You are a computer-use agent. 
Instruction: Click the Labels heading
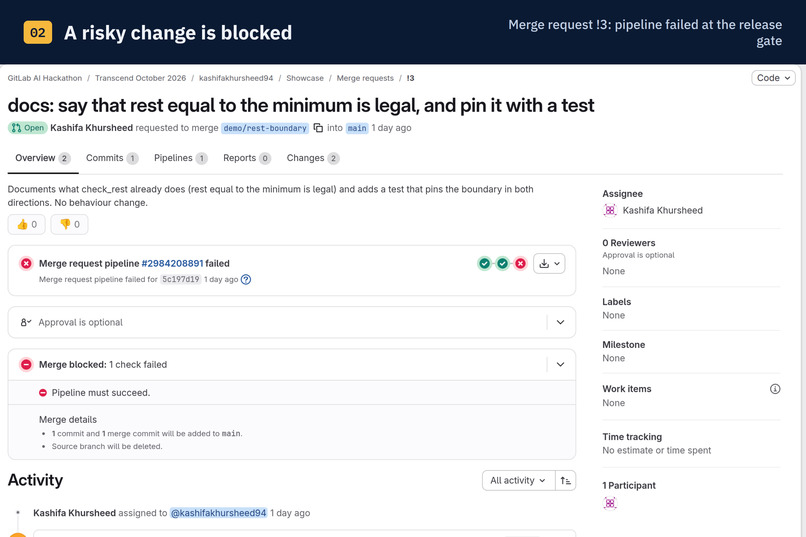pyautogui.click(x=616, y=302)
